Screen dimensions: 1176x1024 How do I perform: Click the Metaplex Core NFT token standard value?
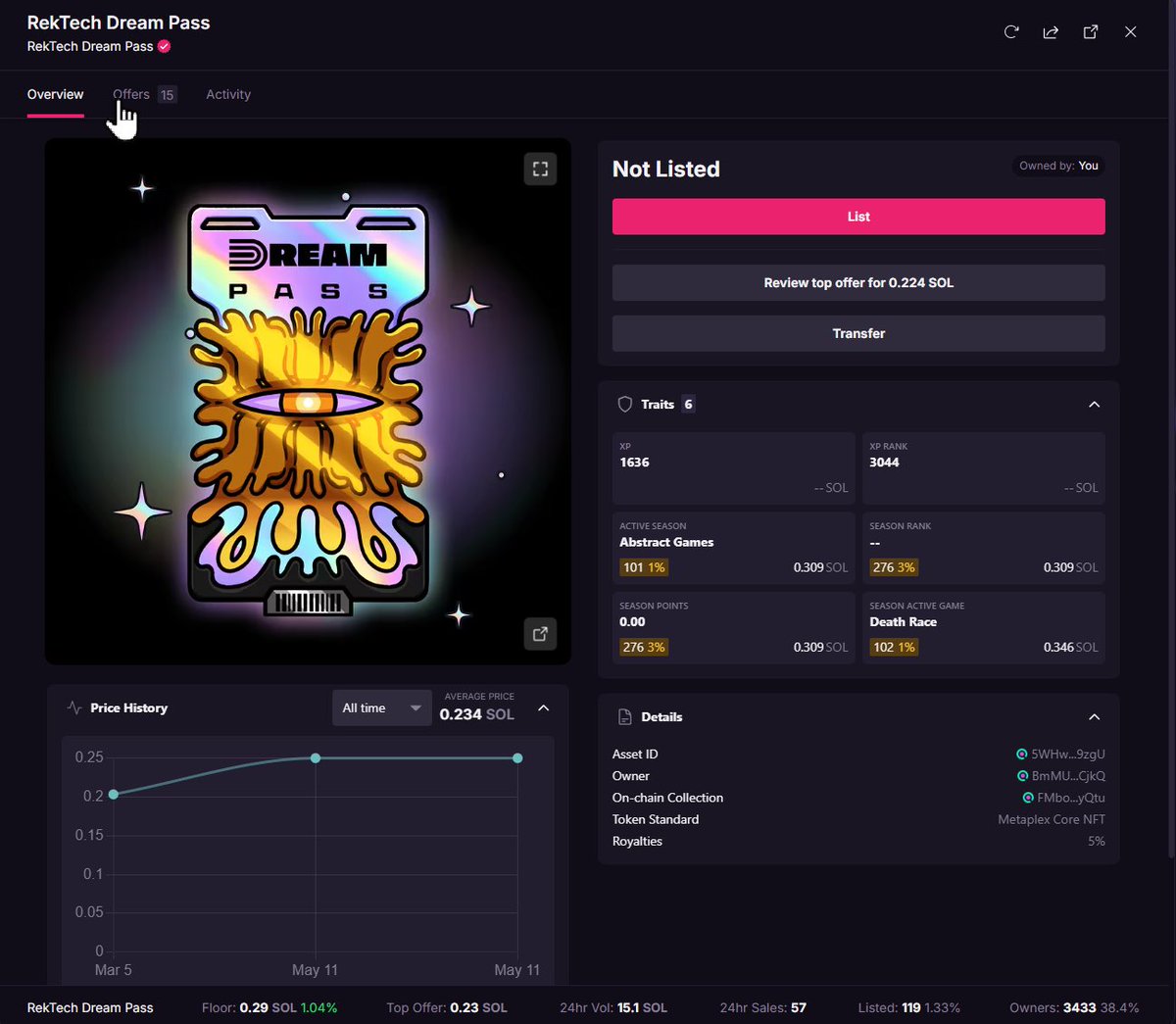pos(1052,819)
